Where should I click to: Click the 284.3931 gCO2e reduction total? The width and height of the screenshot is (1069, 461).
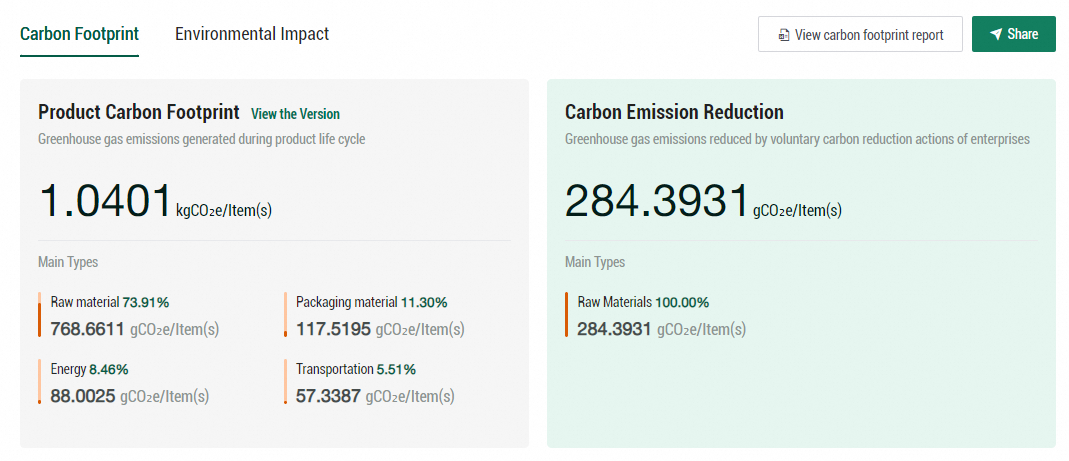656,201
